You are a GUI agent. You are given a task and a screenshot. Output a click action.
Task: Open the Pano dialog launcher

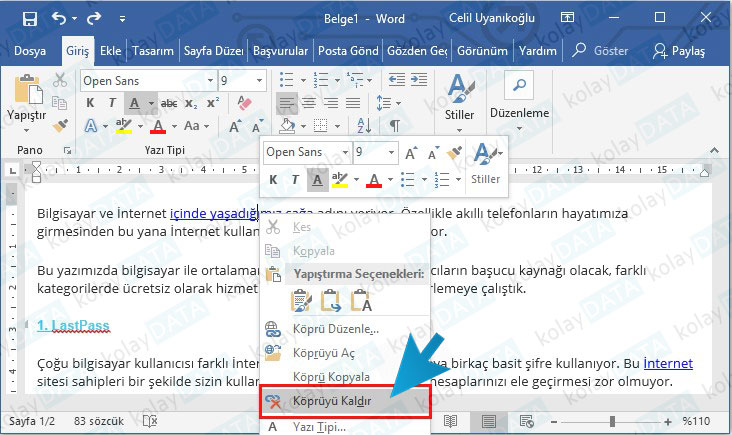pos(68,151)
